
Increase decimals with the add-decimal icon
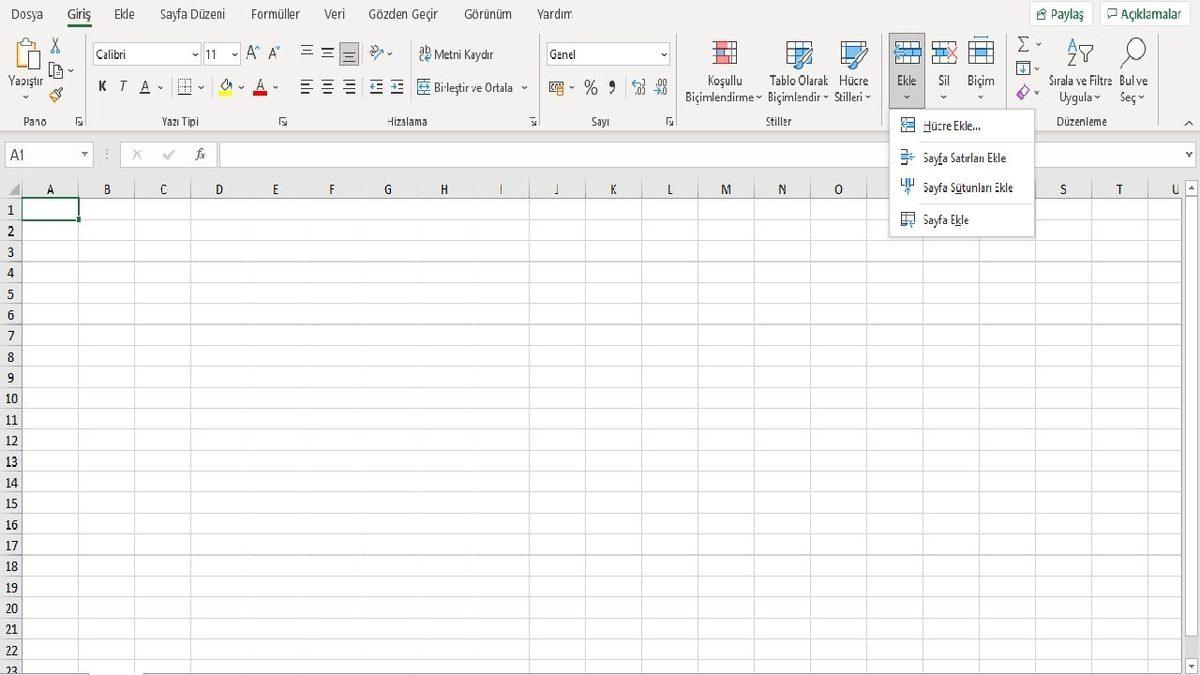point(637,88)
